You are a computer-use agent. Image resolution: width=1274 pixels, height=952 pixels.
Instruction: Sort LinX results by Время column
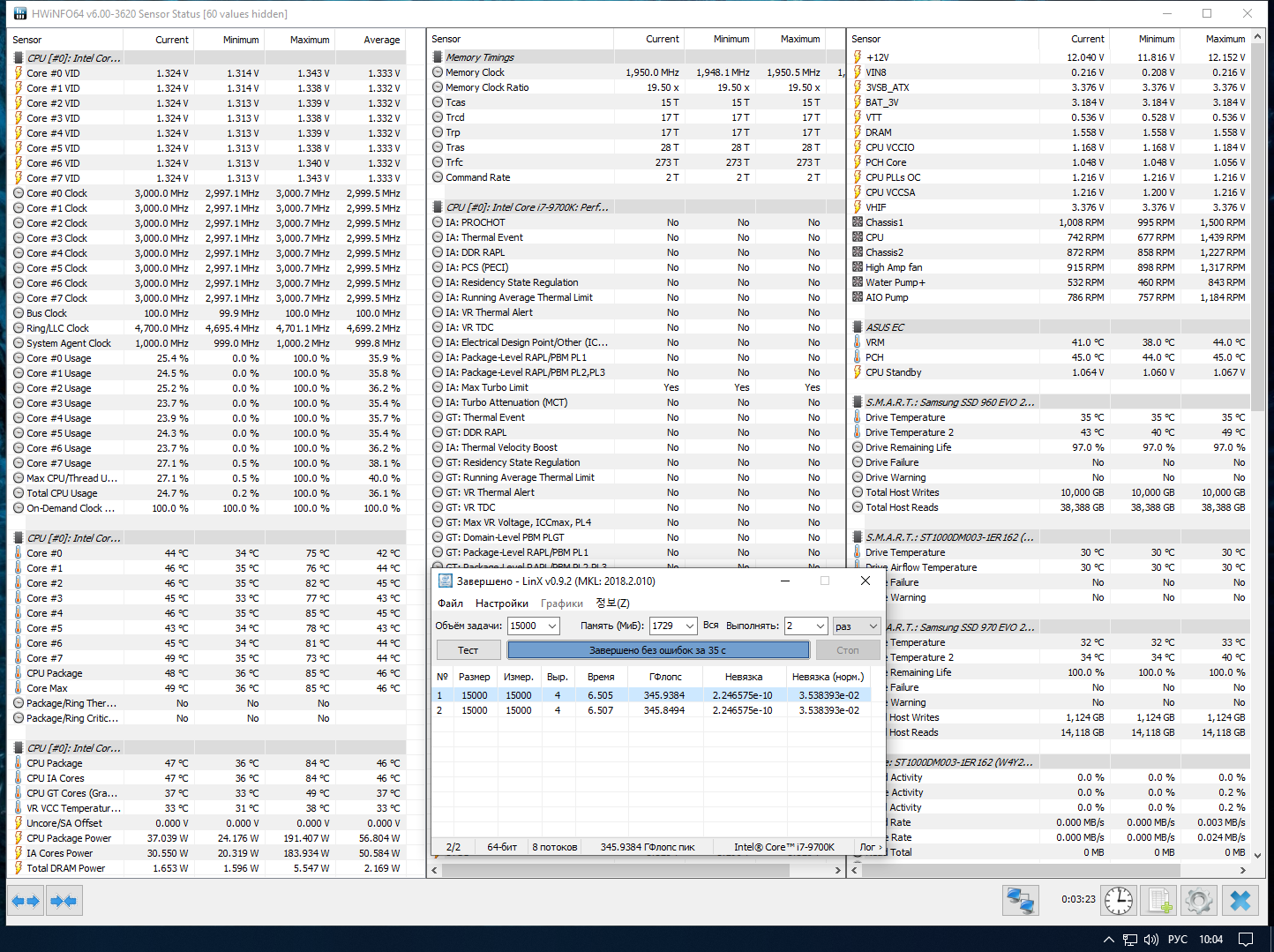click(601, 677)
